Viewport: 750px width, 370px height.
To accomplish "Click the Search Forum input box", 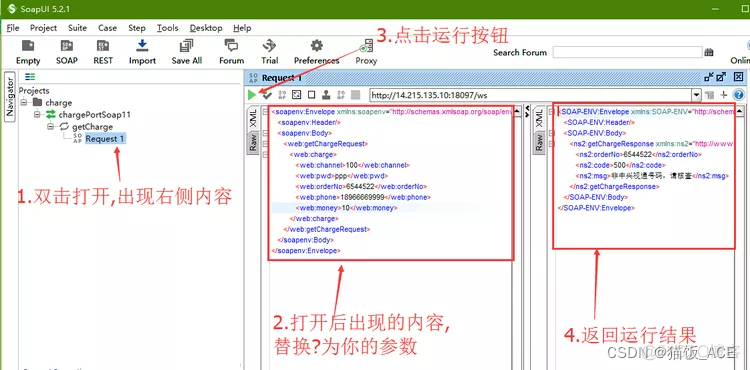I will click(x=627, y=52).
